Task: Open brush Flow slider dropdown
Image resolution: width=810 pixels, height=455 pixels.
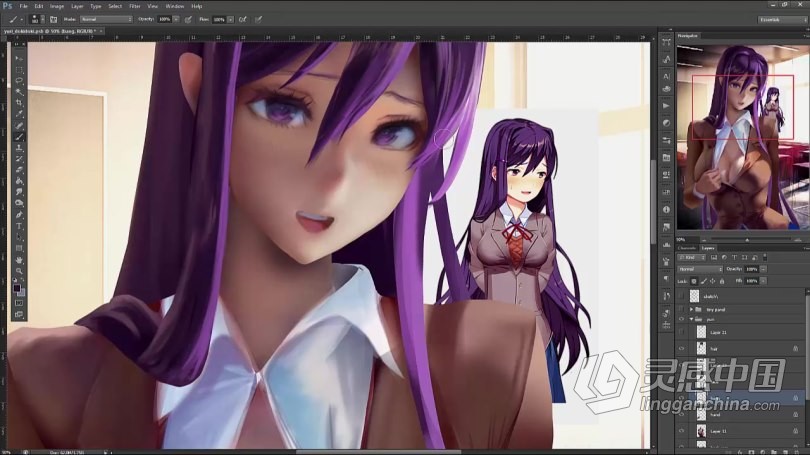Action: point(230,19)
